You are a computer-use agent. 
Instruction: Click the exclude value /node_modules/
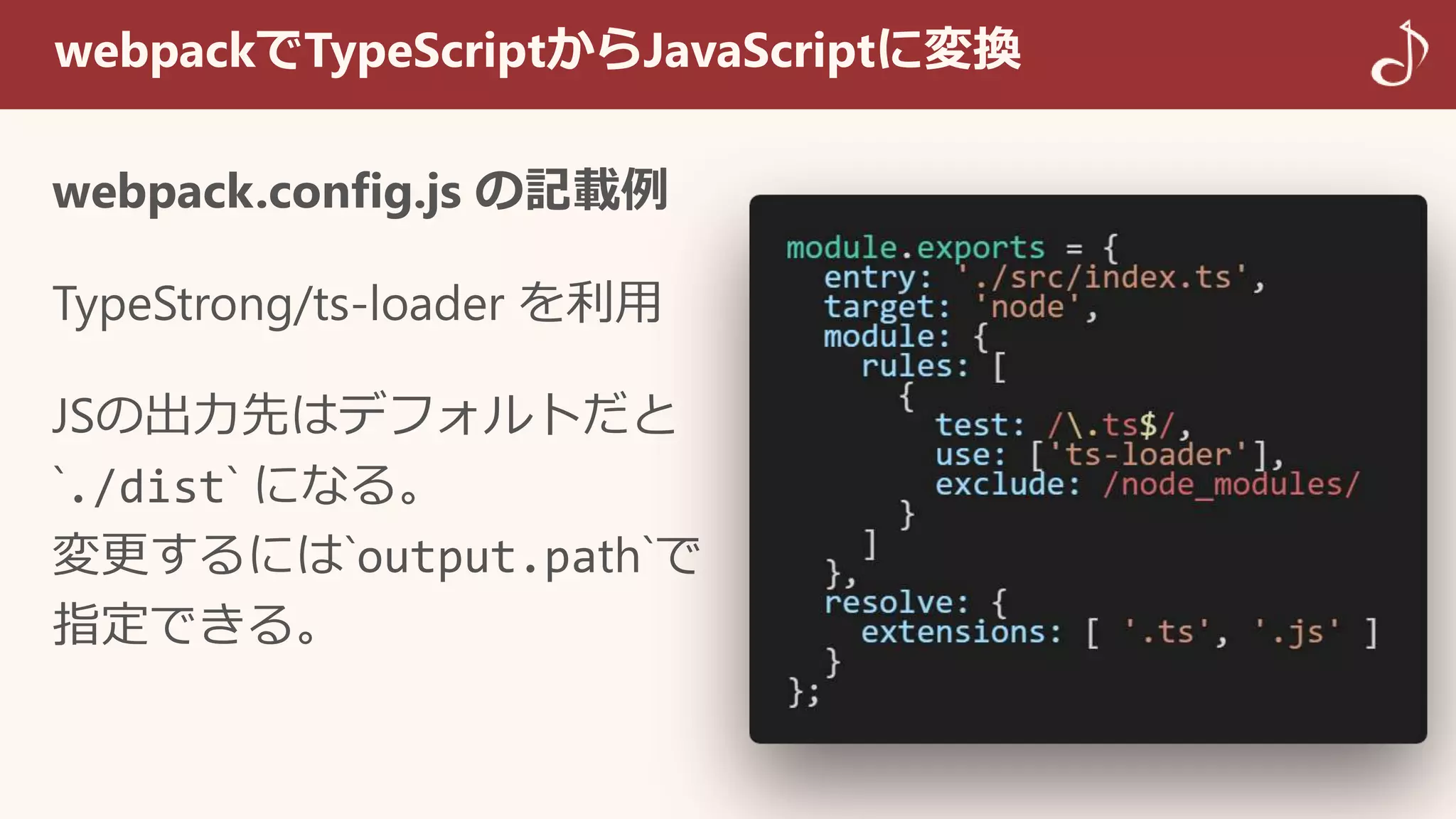pyautogui.click(x=1231, y=484)
